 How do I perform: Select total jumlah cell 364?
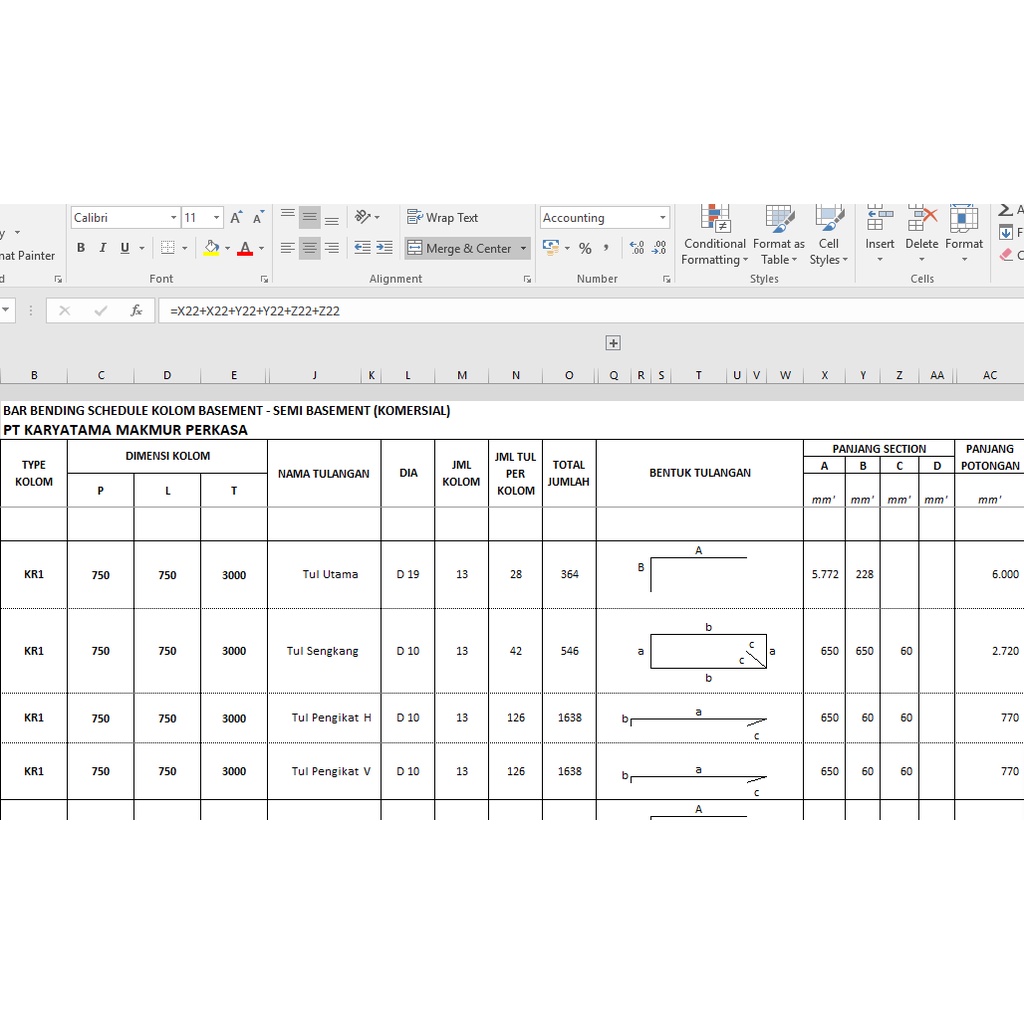569,575
